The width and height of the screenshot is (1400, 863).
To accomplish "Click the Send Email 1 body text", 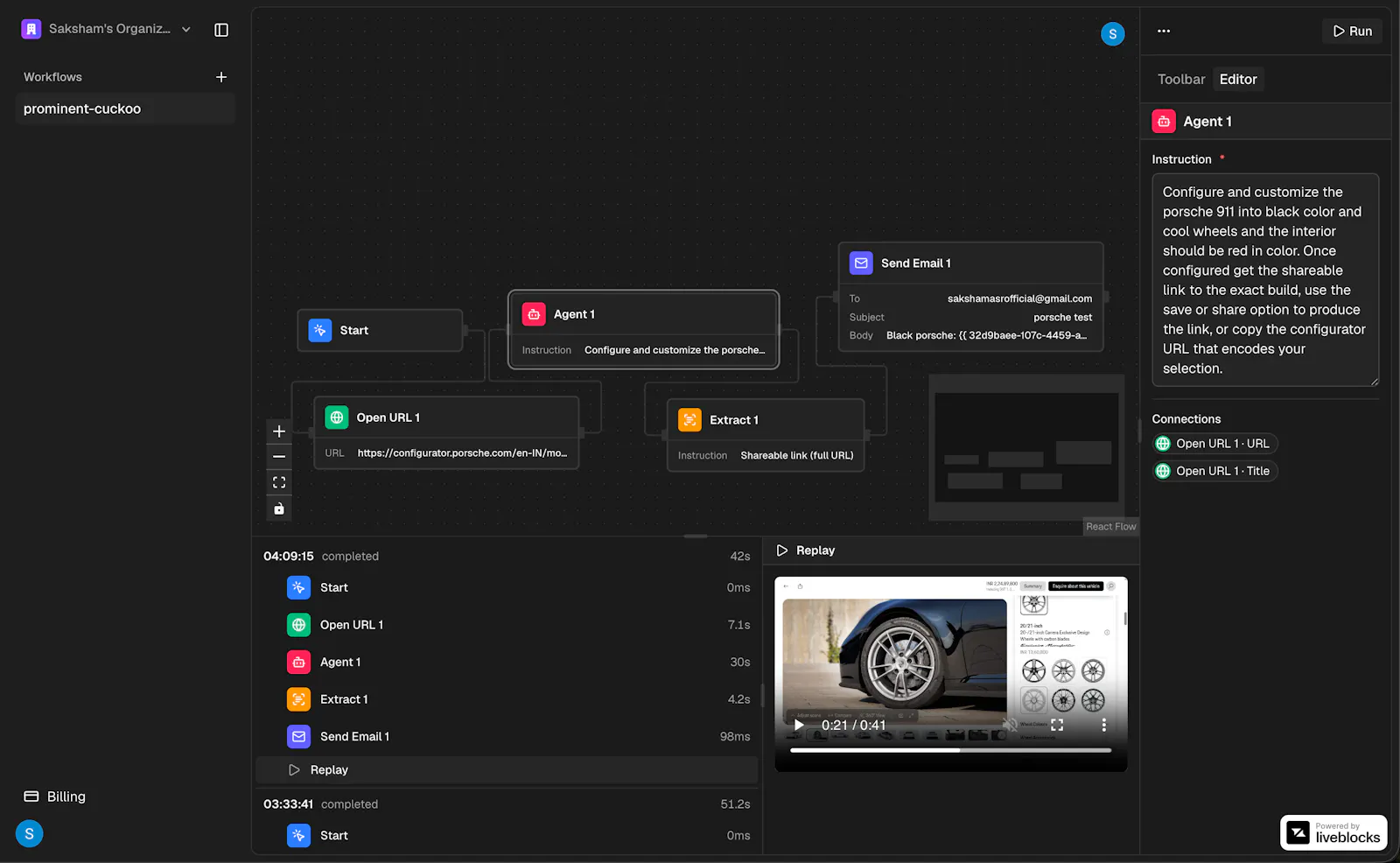I will point(986,336).
